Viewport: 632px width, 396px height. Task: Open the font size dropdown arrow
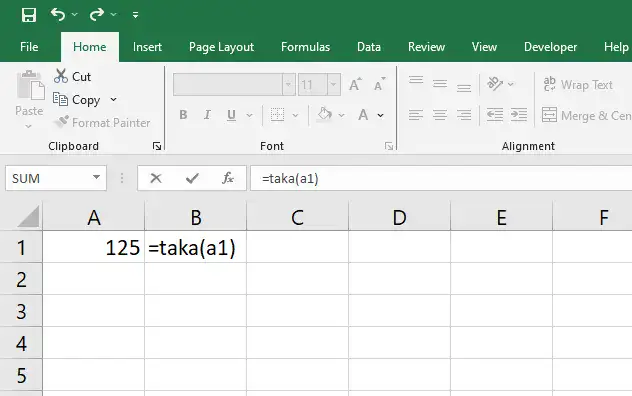tap(334, 85)
